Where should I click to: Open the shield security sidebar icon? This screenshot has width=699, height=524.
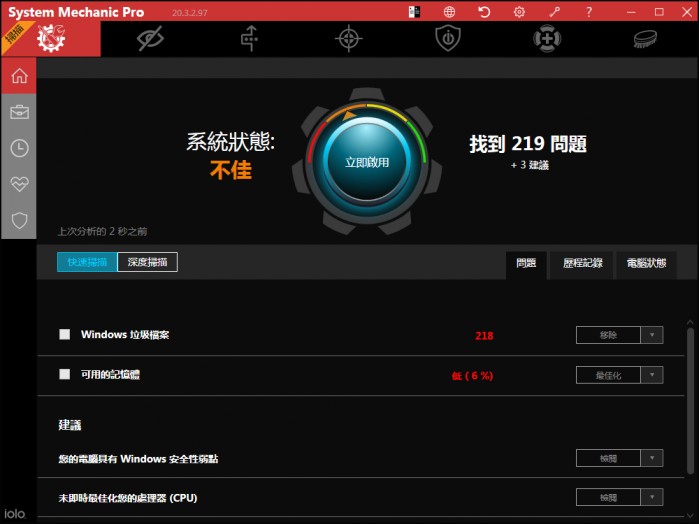tap(19, 220)
